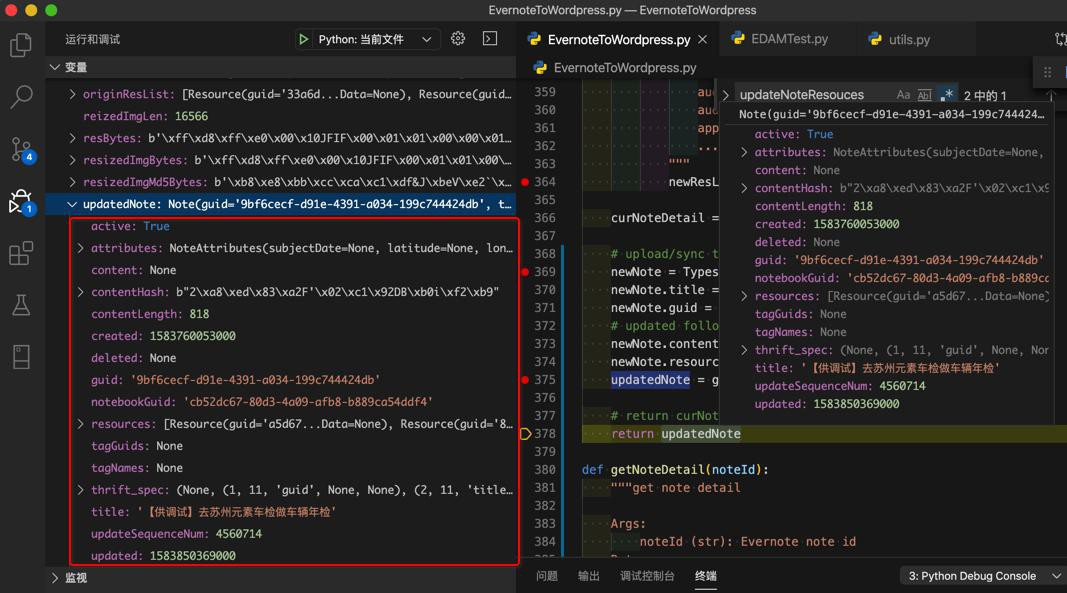Collapse the 变量 variables section
Image resolution: width=1067 pixels, height=593 pixels.
[54, 67]
